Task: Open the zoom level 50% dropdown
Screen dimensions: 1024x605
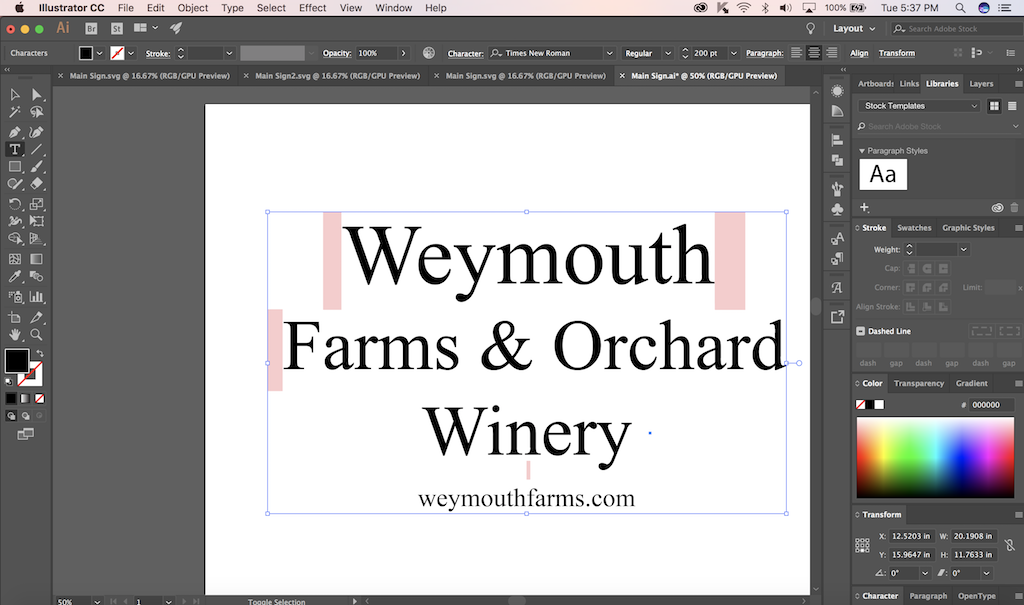Action: click(97, 601)
